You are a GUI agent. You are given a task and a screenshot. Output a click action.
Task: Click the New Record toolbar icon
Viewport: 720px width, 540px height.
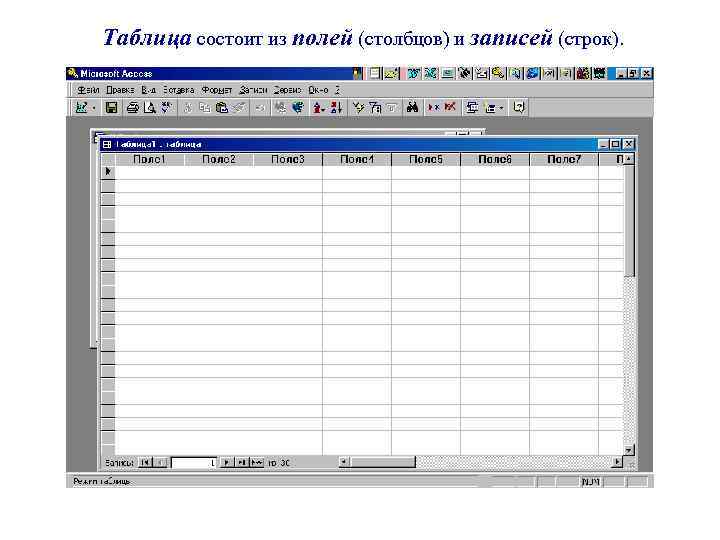(433, 108)
